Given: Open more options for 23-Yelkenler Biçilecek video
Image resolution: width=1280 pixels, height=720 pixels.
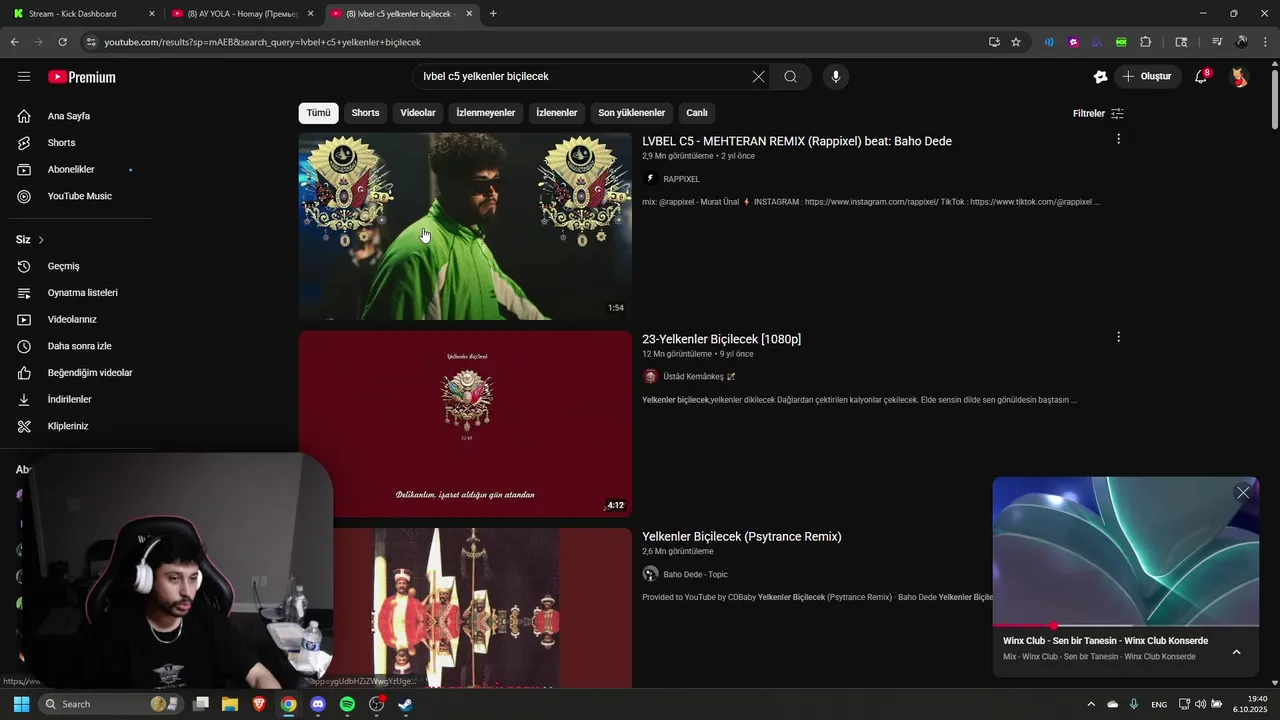Looking at the screenshot, I should tap(1118, 337).
